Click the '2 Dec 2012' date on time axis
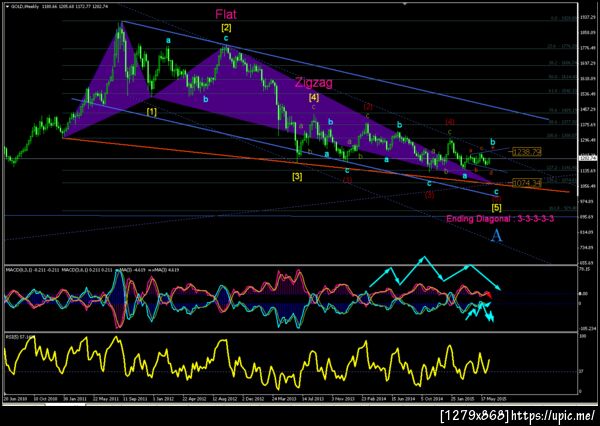The height and width of the screenshot is (426, 600). point(253,399)
